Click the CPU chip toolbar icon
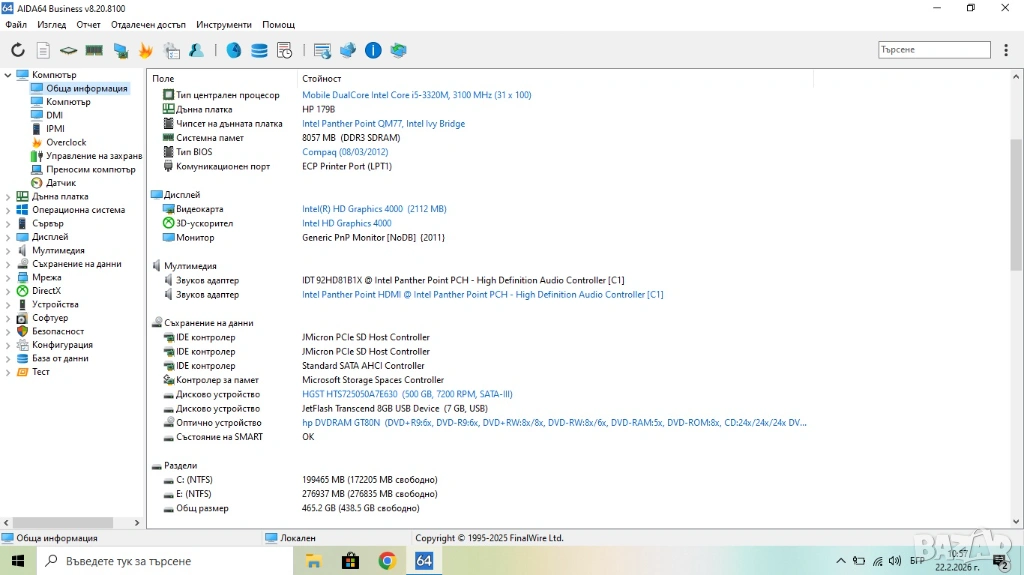1024x575 pixels. (68, 50)
